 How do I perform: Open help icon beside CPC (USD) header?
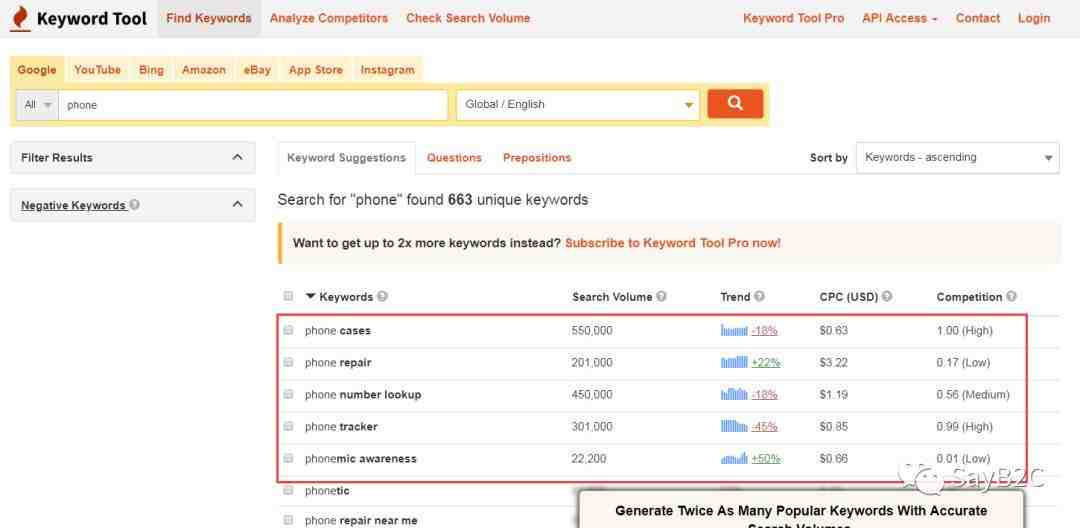(887, 297)
